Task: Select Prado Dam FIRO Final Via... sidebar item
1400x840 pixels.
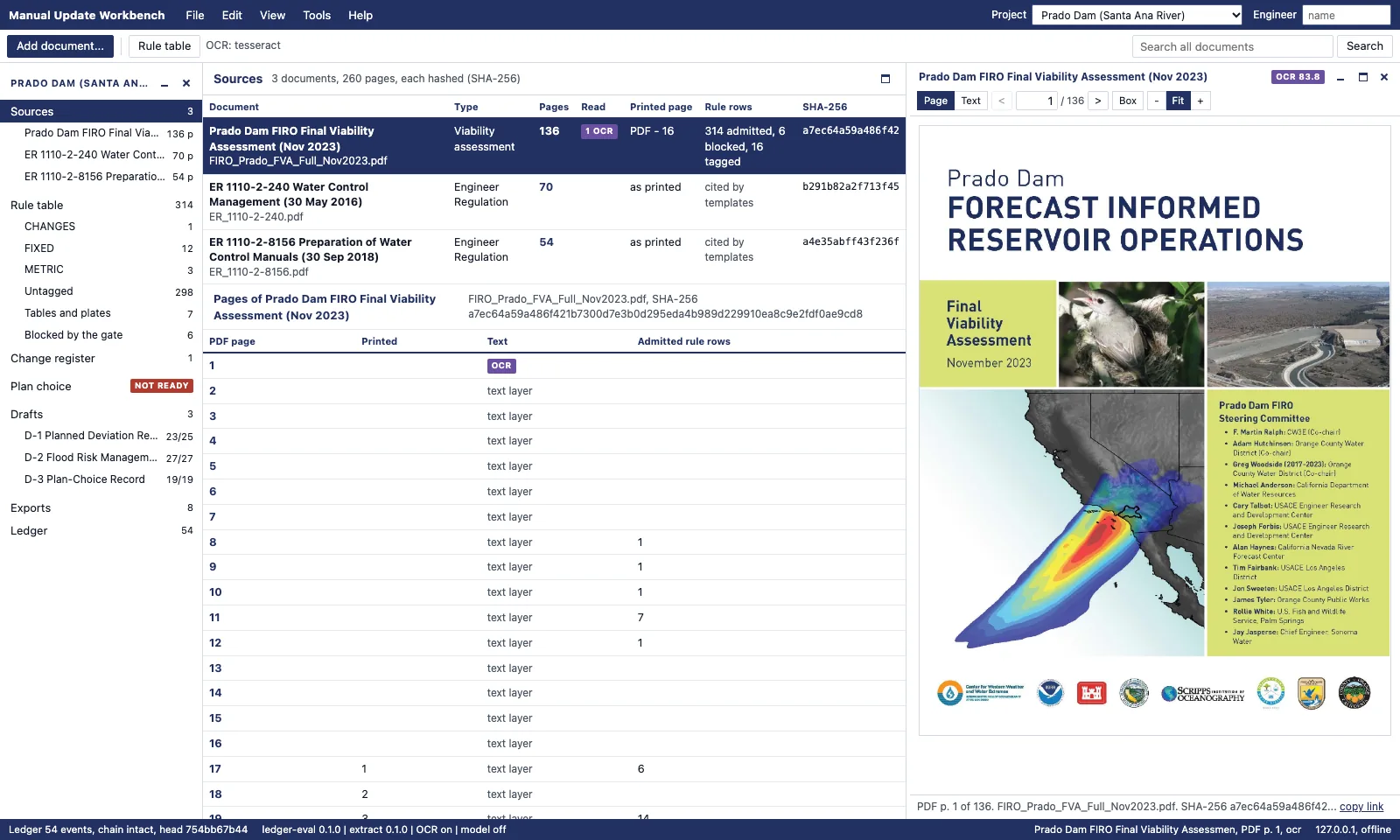Action: coord(101,133)
